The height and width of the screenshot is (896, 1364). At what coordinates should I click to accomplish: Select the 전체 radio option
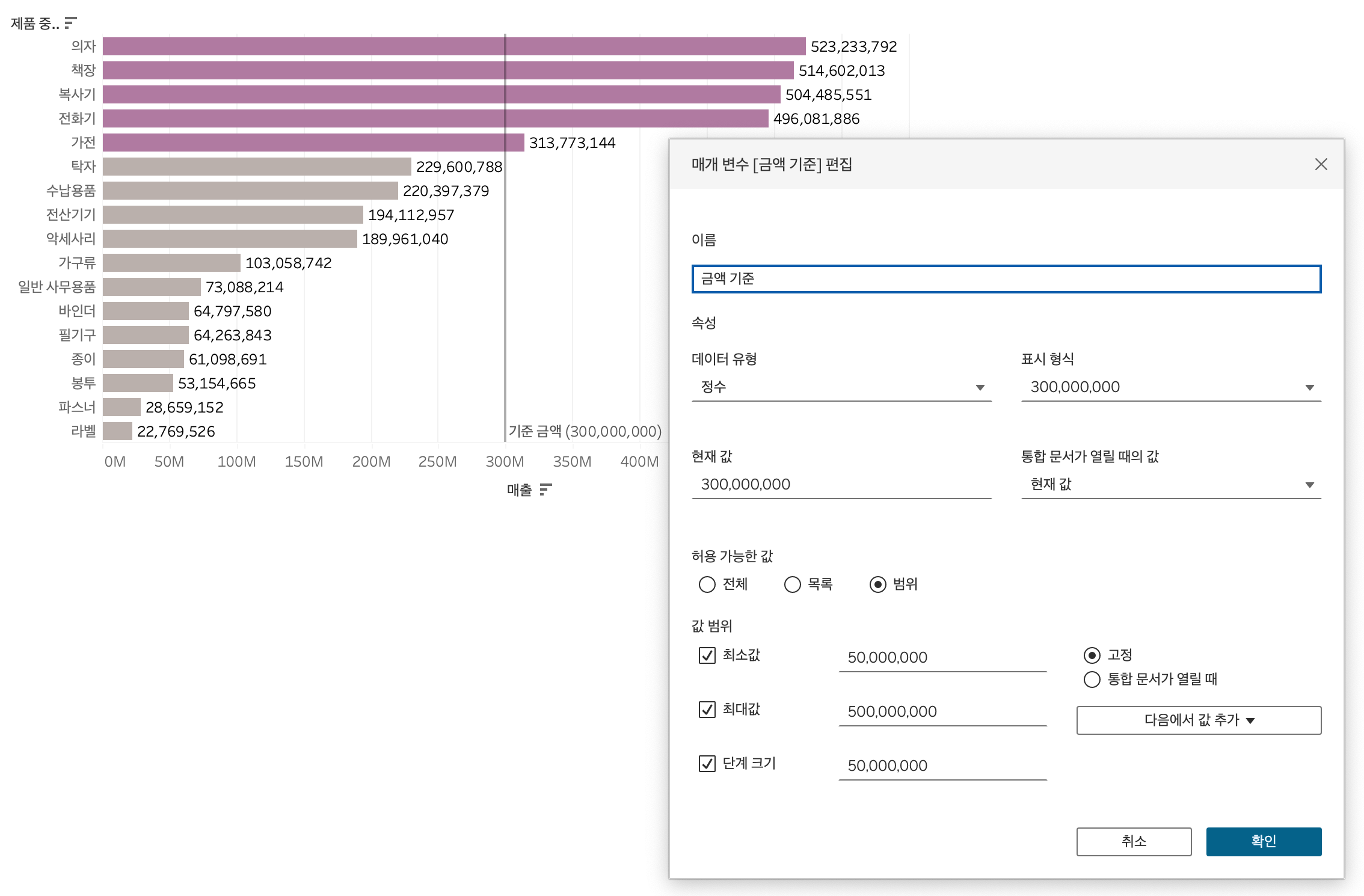pyautogui.click(x=707, y=585)
